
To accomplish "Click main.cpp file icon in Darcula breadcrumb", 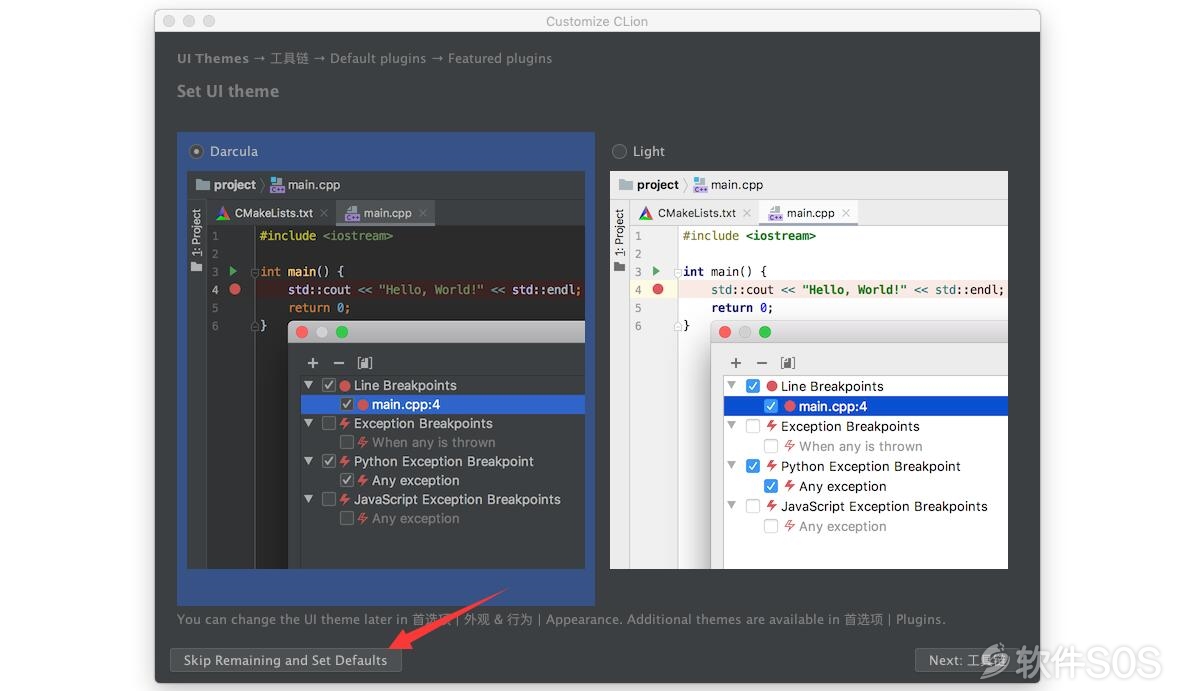I will tap(277, 185).
